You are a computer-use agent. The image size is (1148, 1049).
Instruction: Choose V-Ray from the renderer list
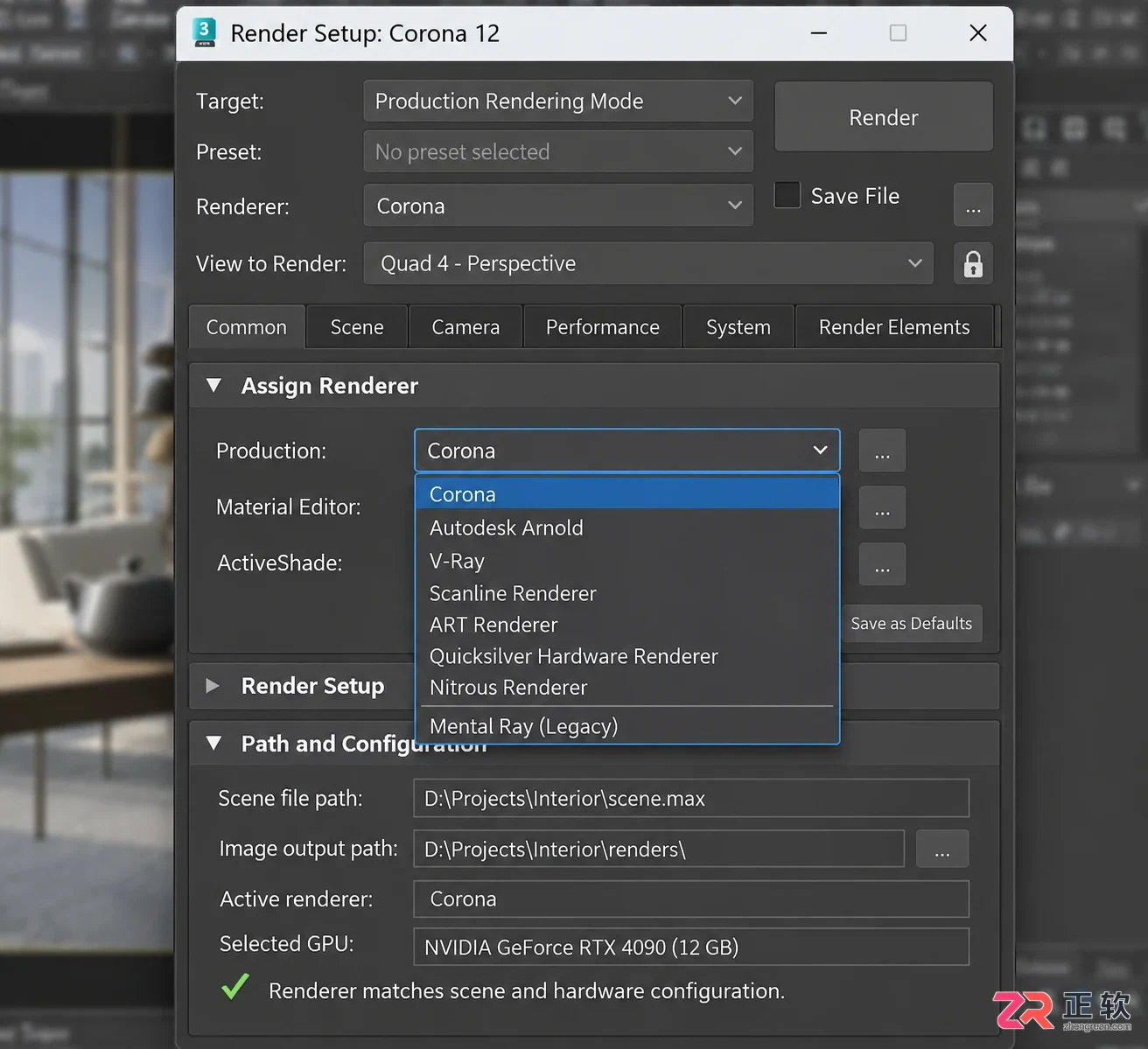(627, 561)
